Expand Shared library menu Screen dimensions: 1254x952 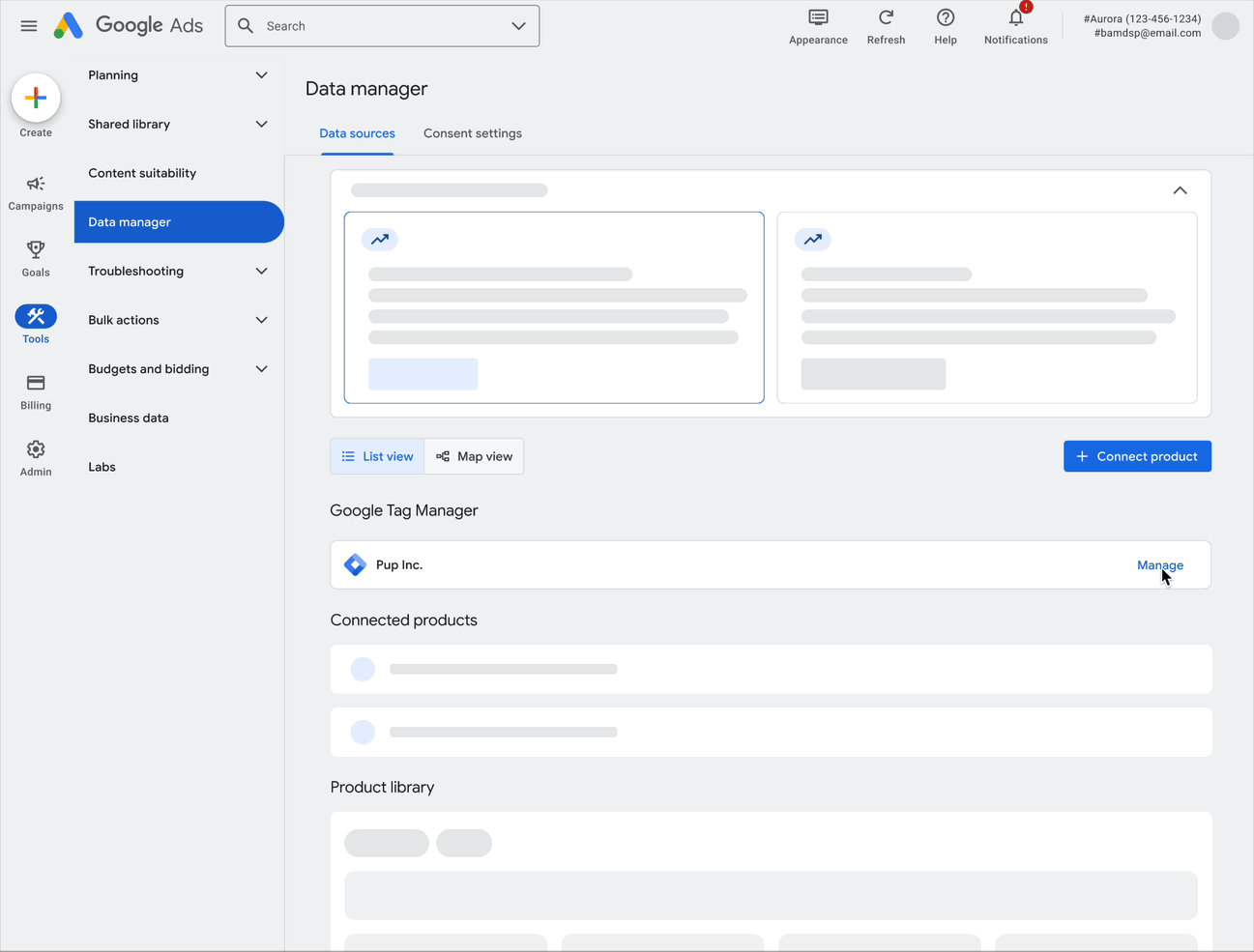[x=178, y=124]
